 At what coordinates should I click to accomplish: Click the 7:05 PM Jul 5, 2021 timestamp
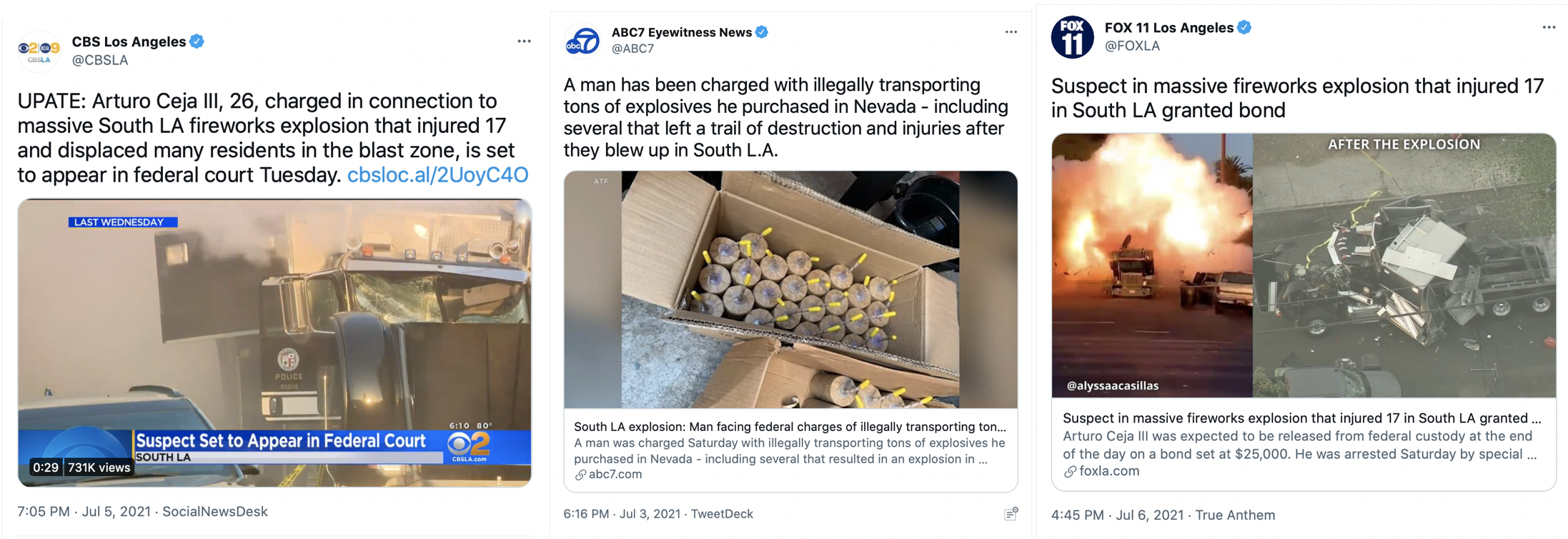coord(84,512)
